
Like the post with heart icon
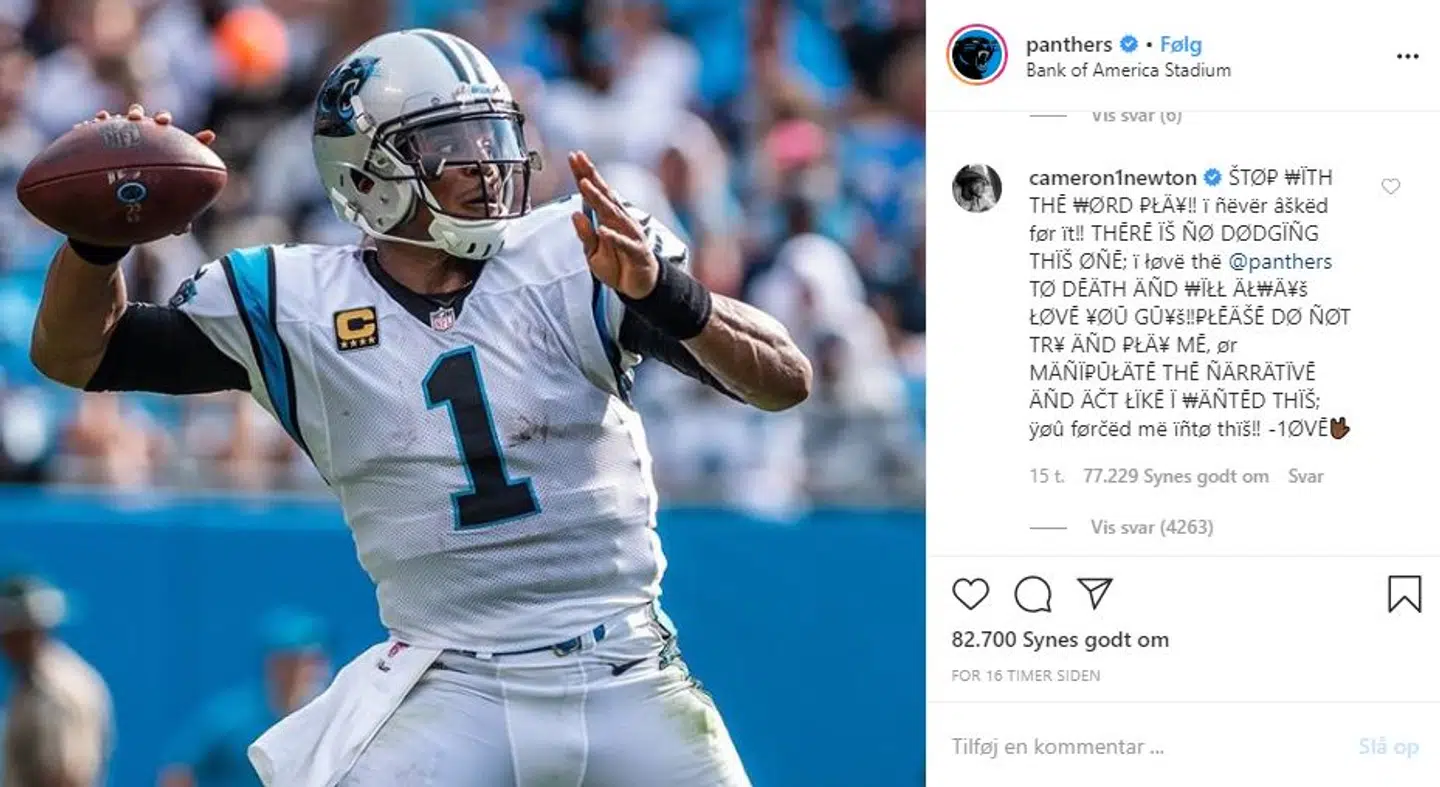970,594
